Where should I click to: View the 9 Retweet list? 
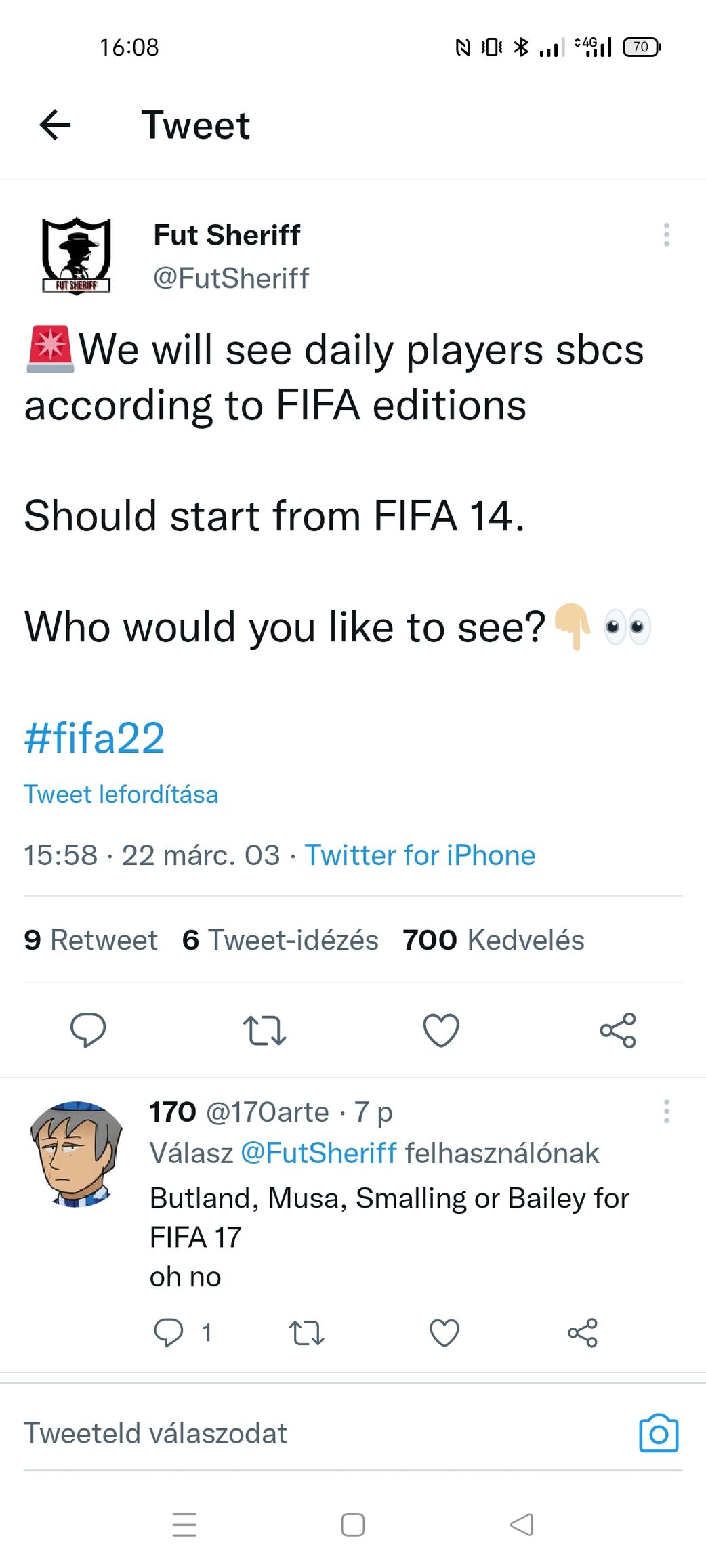click(x=91, y=939)
